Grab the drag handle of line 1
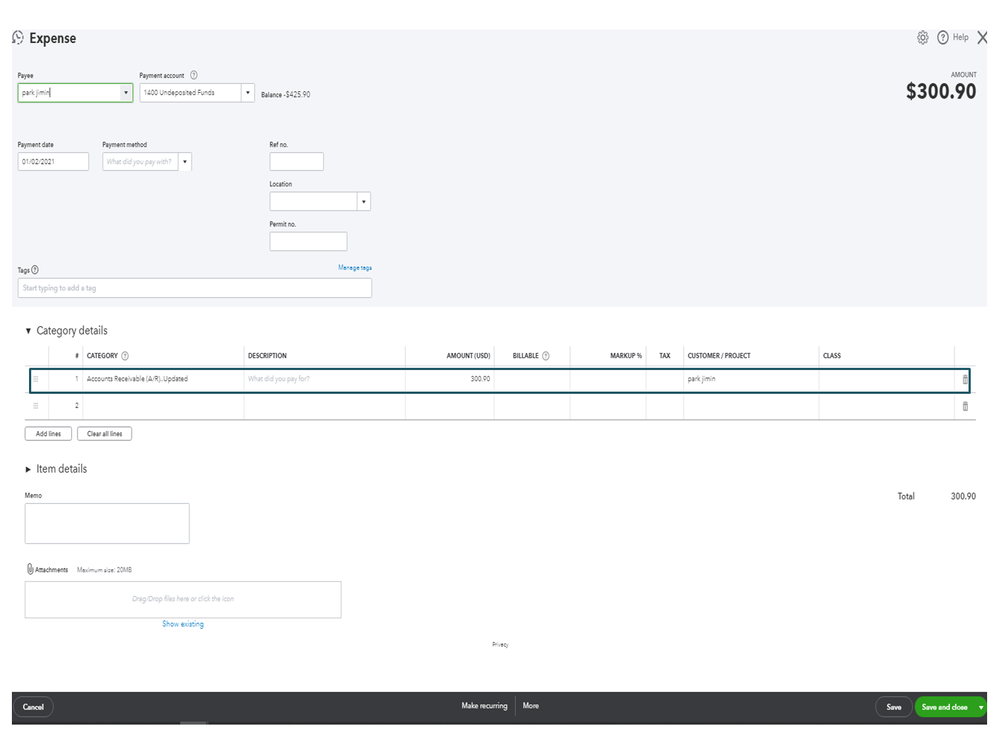The image size is (999, 749). 36,380
